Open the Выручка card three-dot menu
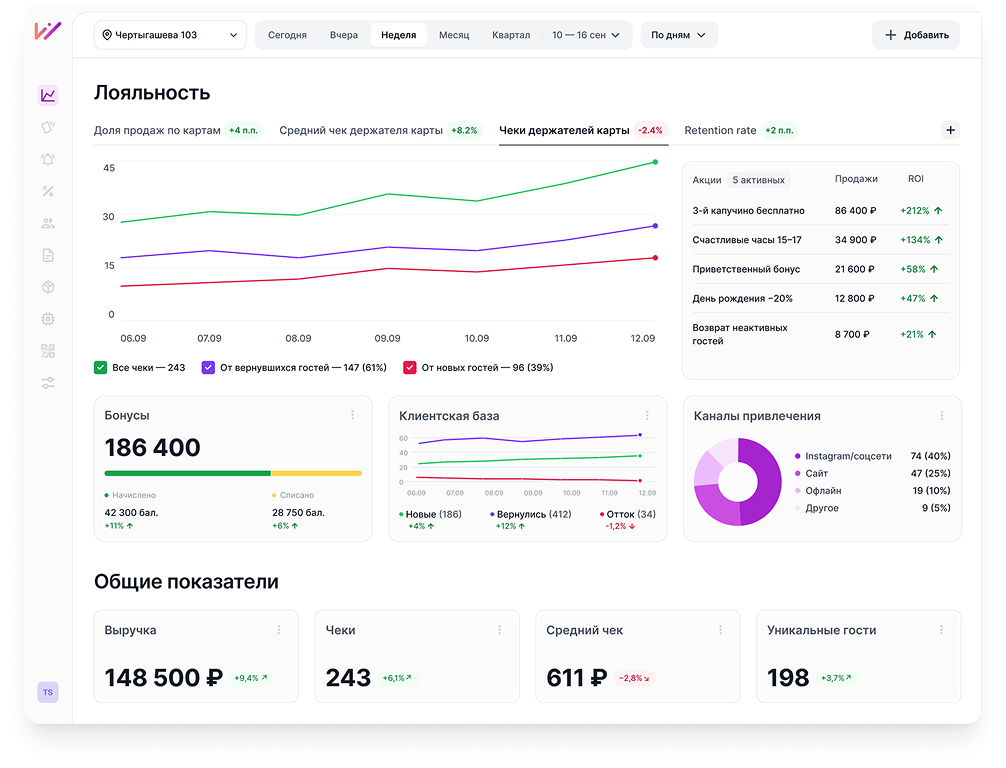Screen dimensions: 1006x768 (x=279, y=630)
